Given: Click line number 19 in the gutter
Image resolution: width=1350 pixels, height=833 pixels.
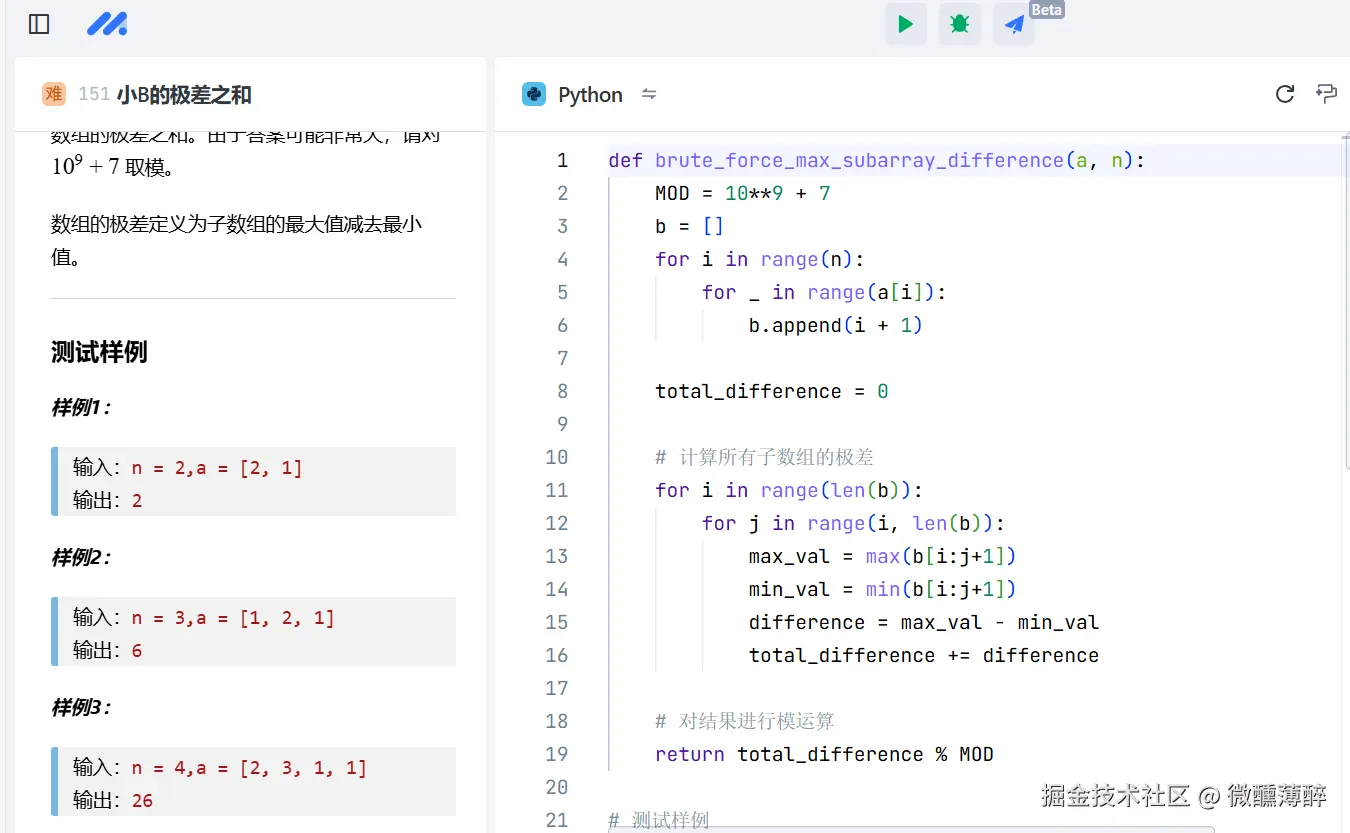Looking at the screenshot, I should coord(557,754).
